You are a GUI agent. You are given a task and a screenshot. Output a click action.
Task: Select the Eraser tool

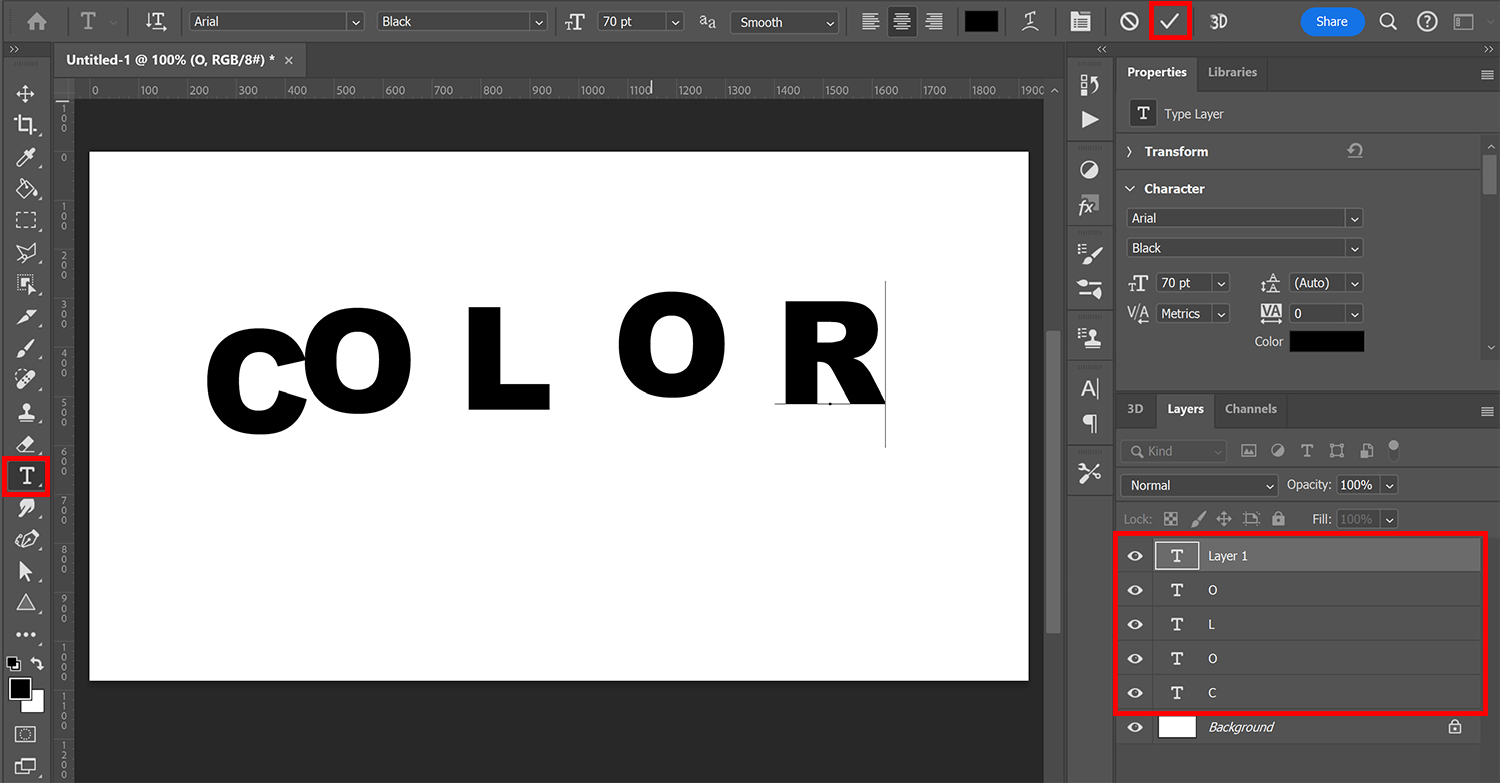pyautogui.click(x=26, y=444)
